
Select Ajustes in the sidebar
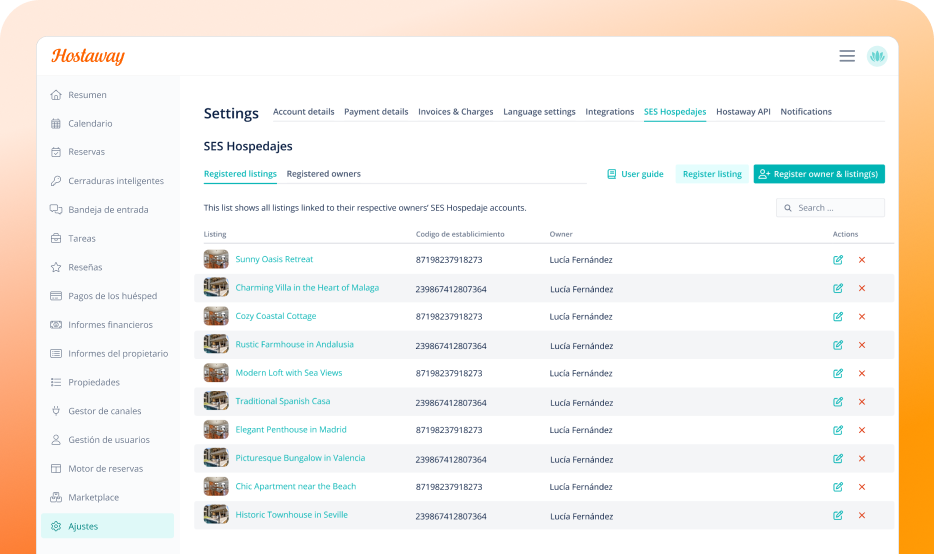click(107, 526)
